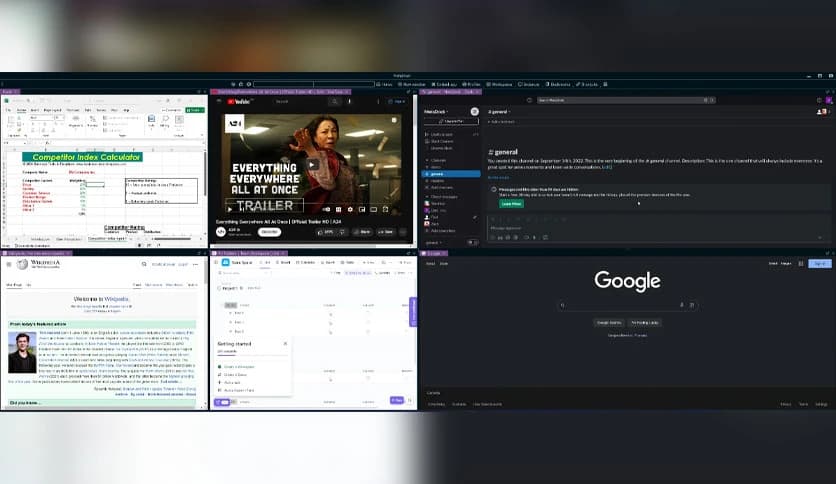Click the YouTube search magnifier icon
The image size is (836, 484).
click(334, 101)
